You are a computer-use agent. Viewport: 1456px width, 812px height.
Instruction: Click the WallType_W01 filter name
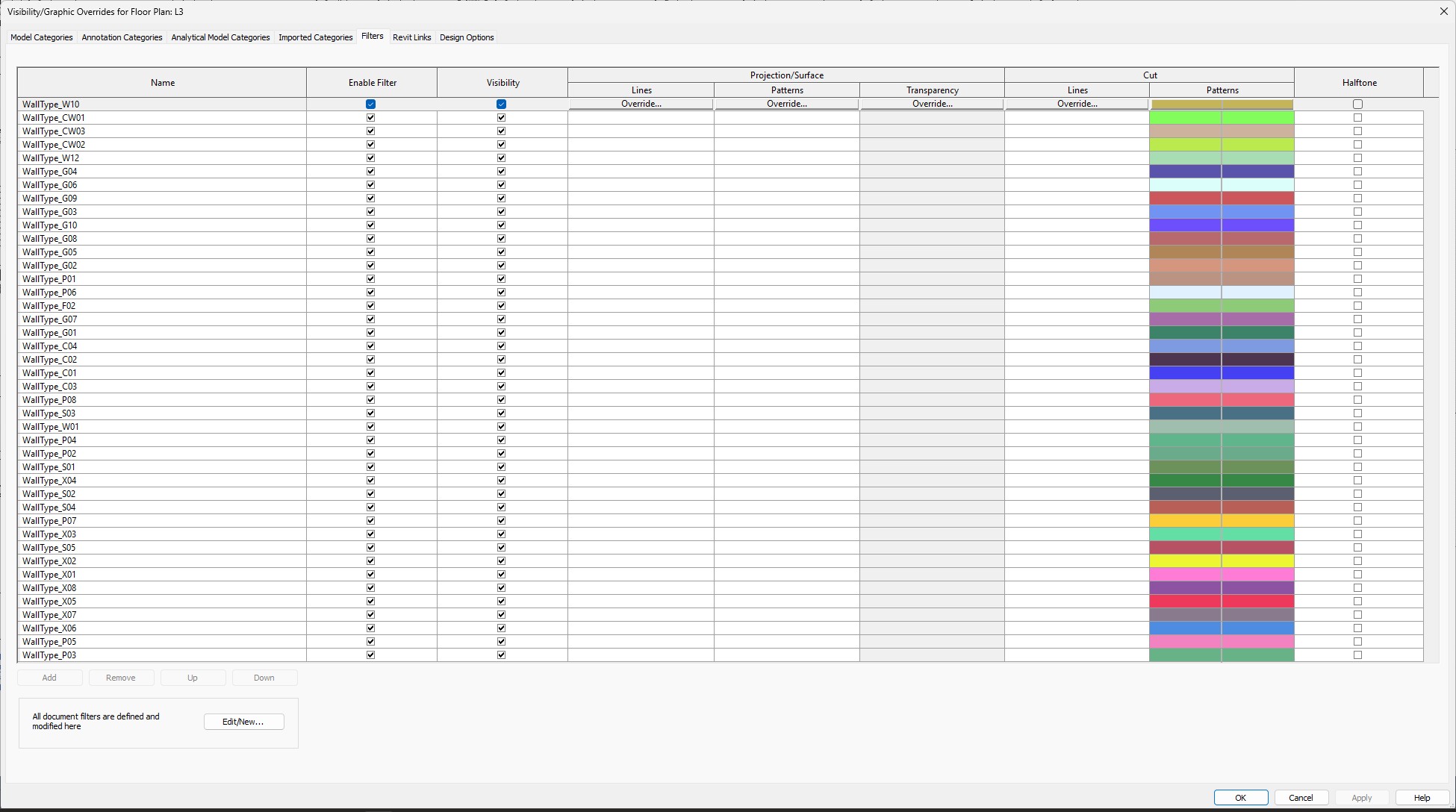click(x=51, y=427)
